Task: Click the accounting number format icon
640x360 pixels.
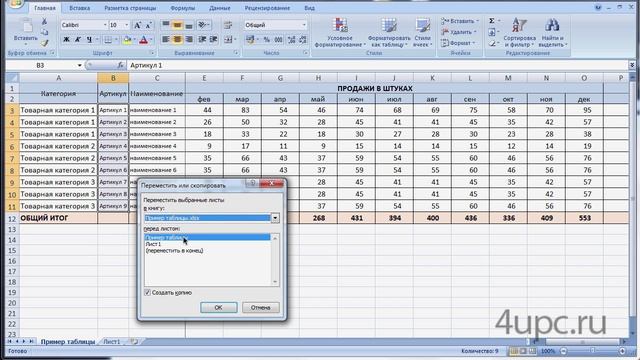Action: pyautogui.click(x=250, y=40)
